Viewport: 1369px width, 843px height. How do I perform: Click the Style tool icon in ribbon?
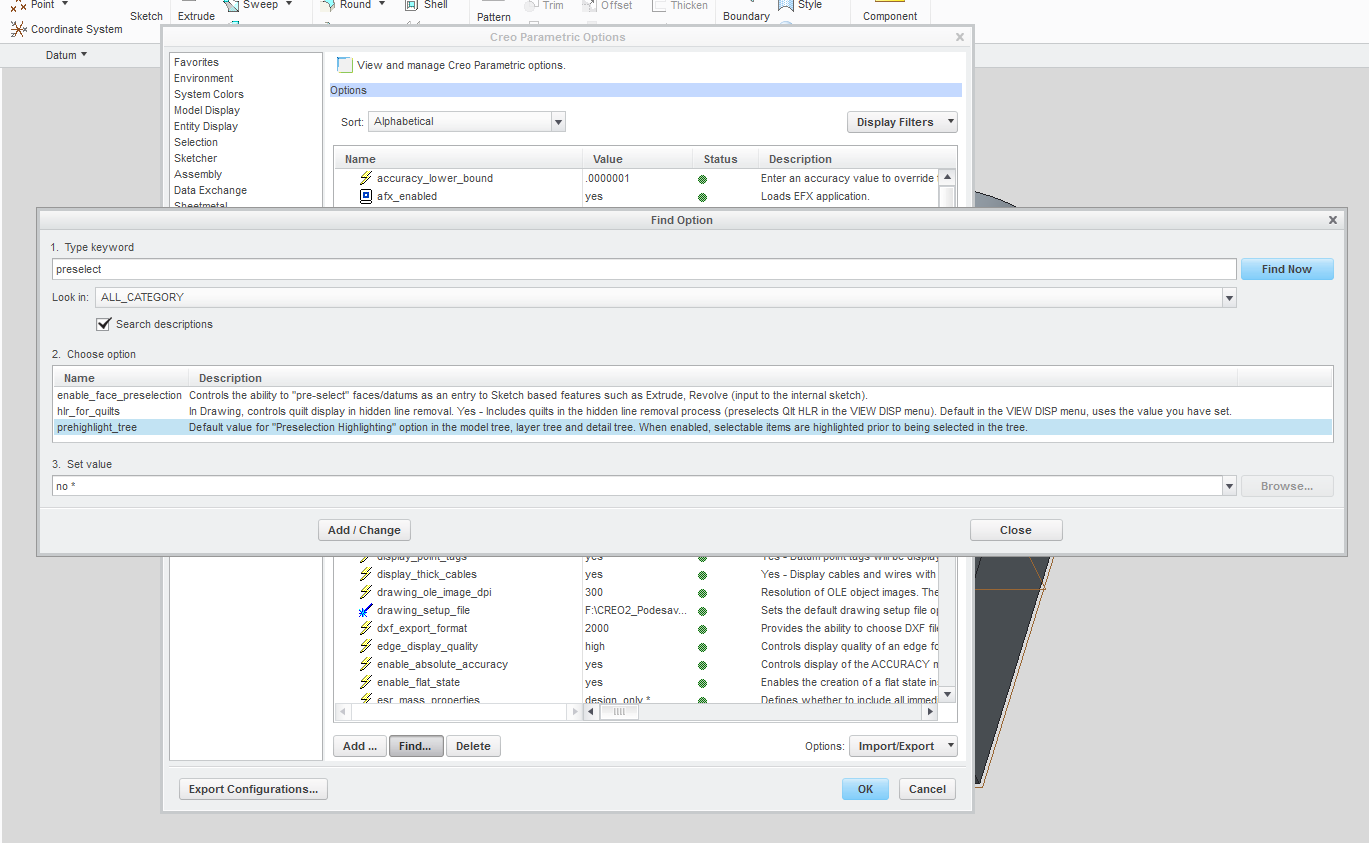click(x=785, y=5)
